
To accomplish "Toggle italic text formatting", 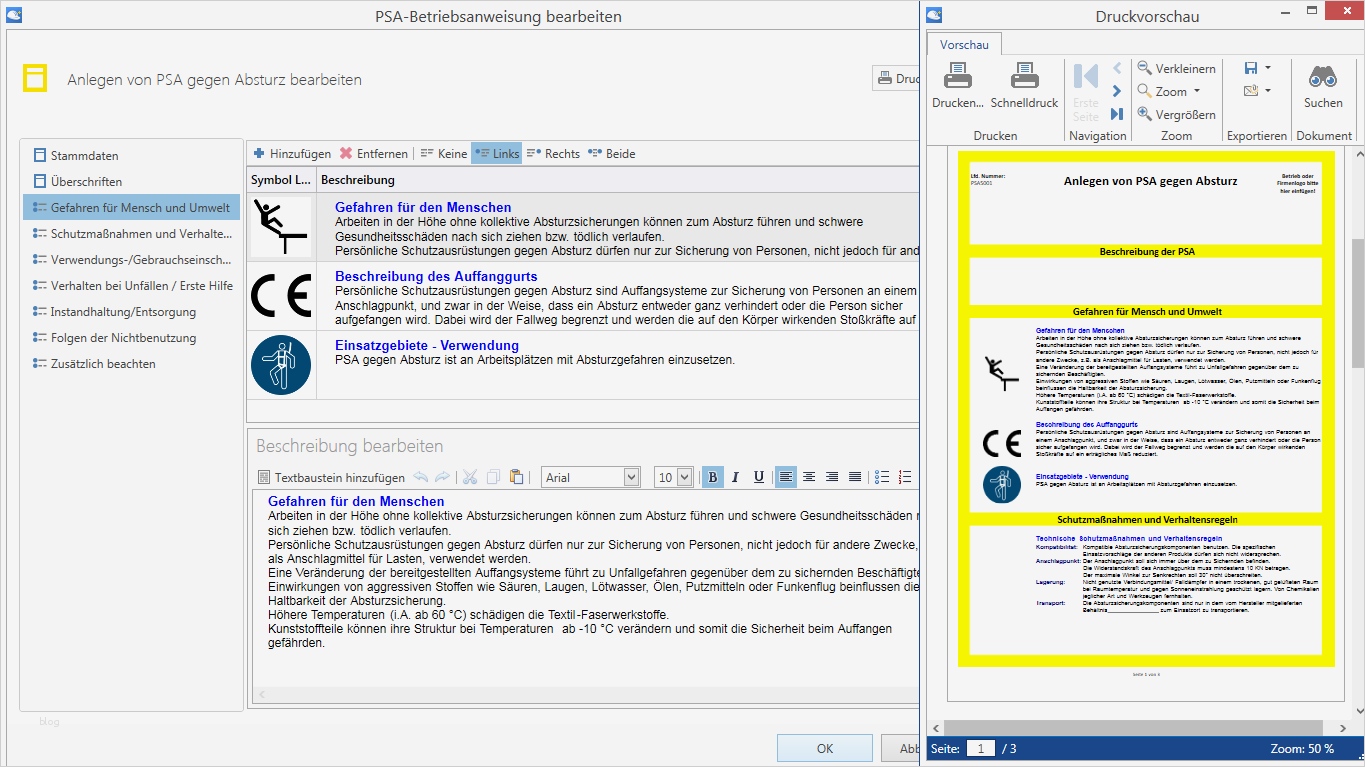I will click(736, 477).
